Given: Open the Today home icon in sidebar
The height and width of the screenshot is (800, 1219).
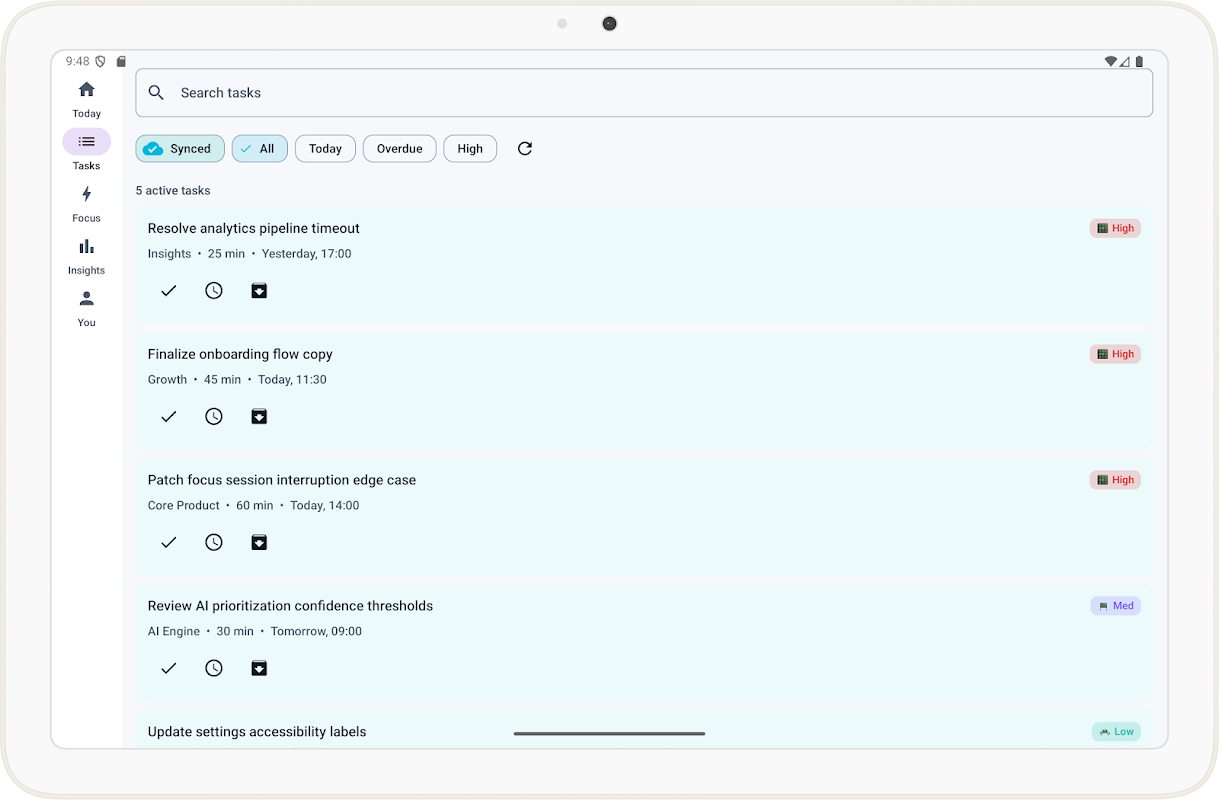Looking at the screenshot, I should point(87,98).
